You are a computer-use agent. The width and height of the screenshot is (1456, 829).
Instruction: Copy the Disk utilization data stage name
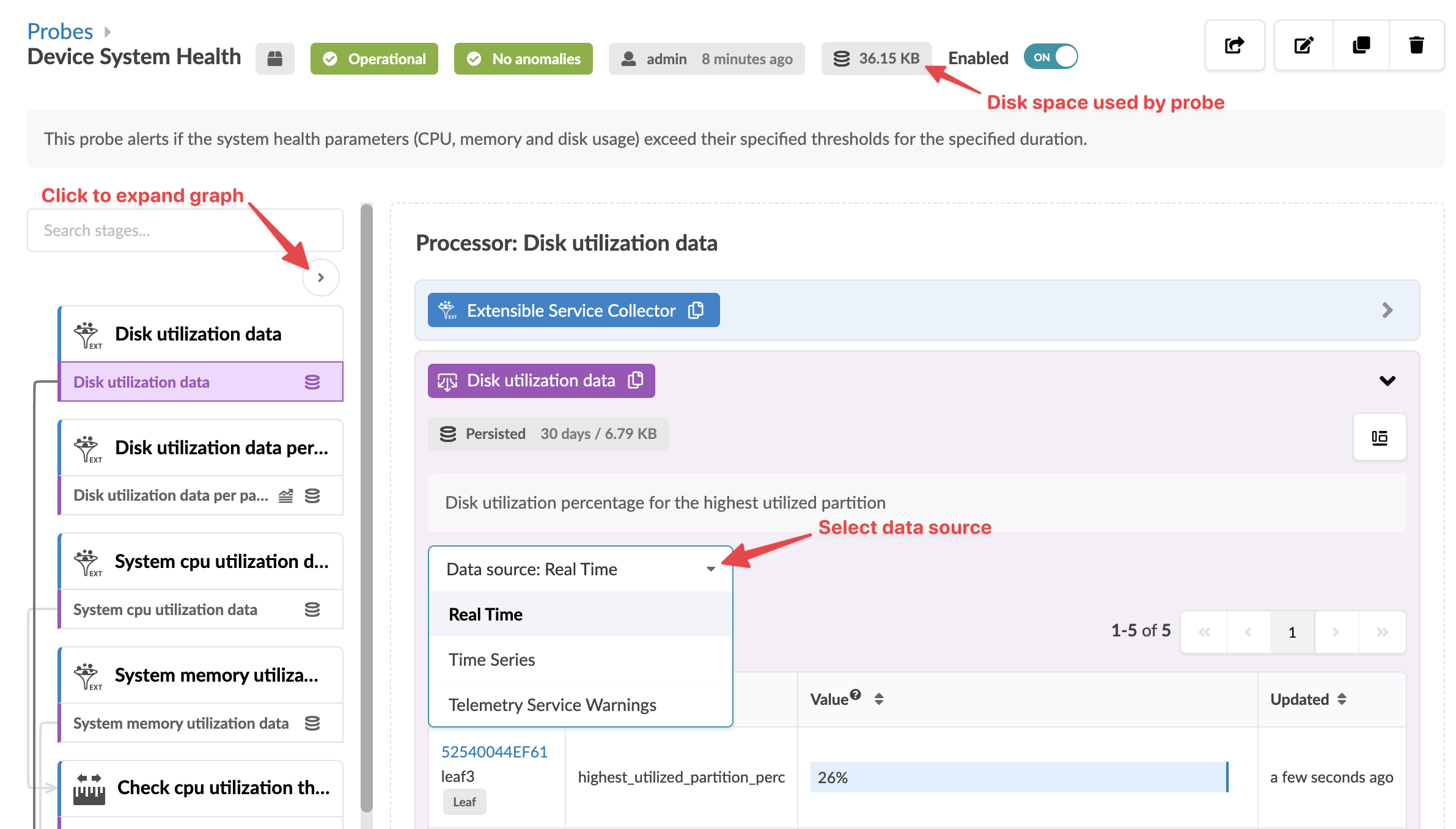(636, 380)
